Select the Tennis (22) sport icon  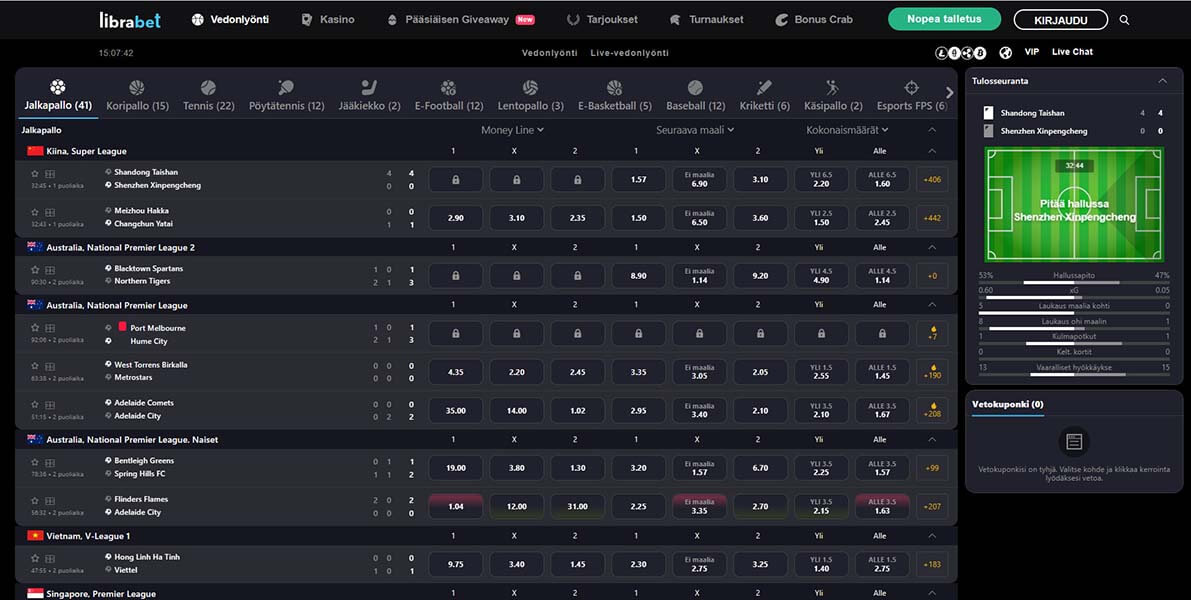208,88
